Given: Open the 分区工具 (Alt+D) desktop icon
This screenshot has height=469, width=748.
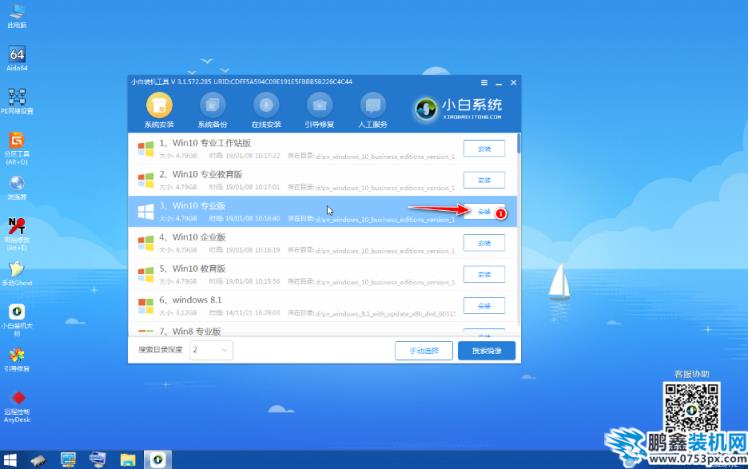Looking at the screenshot, I should (17, 148).
